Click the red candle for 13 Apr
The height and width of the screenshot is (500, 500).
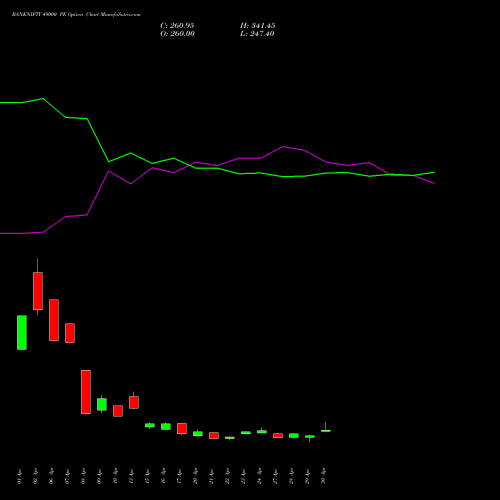pyautogui.click(x=134, y=402)
